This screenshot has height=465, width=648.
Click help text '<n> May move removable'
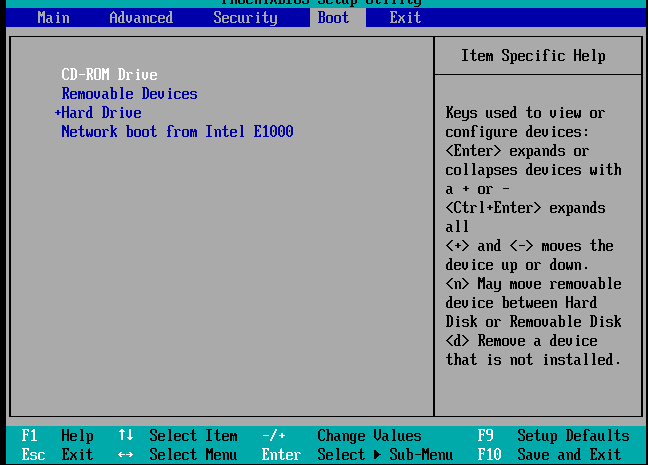pos(533,284)
